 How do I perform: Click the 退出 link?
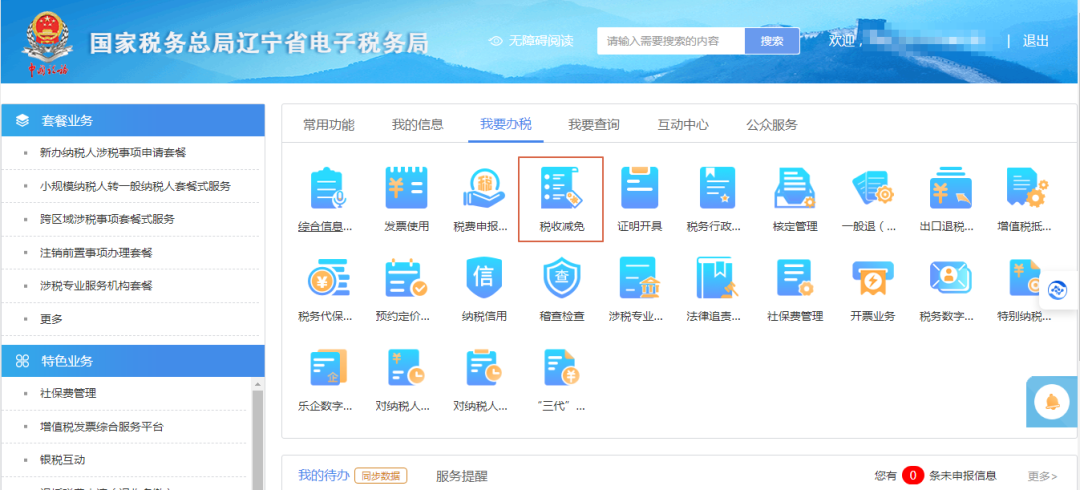click(1035, 41)
